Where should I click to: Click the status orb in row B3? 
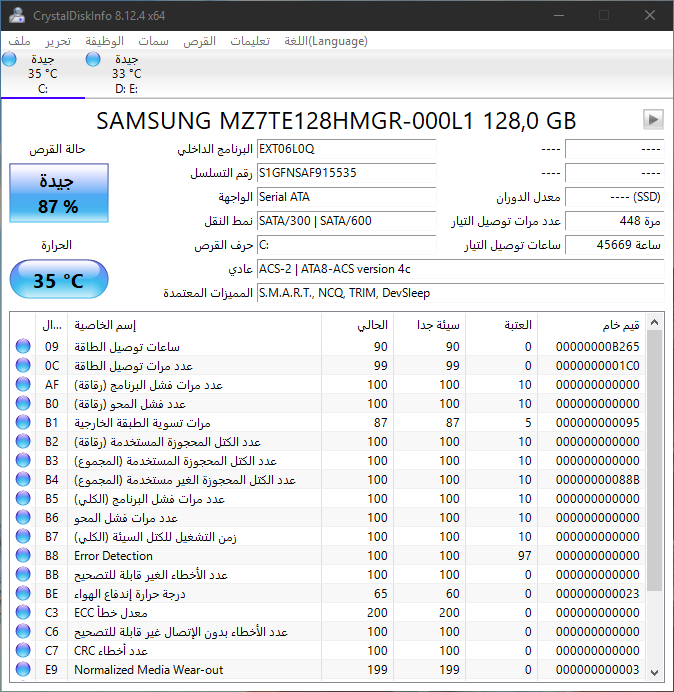pos(23,460)
